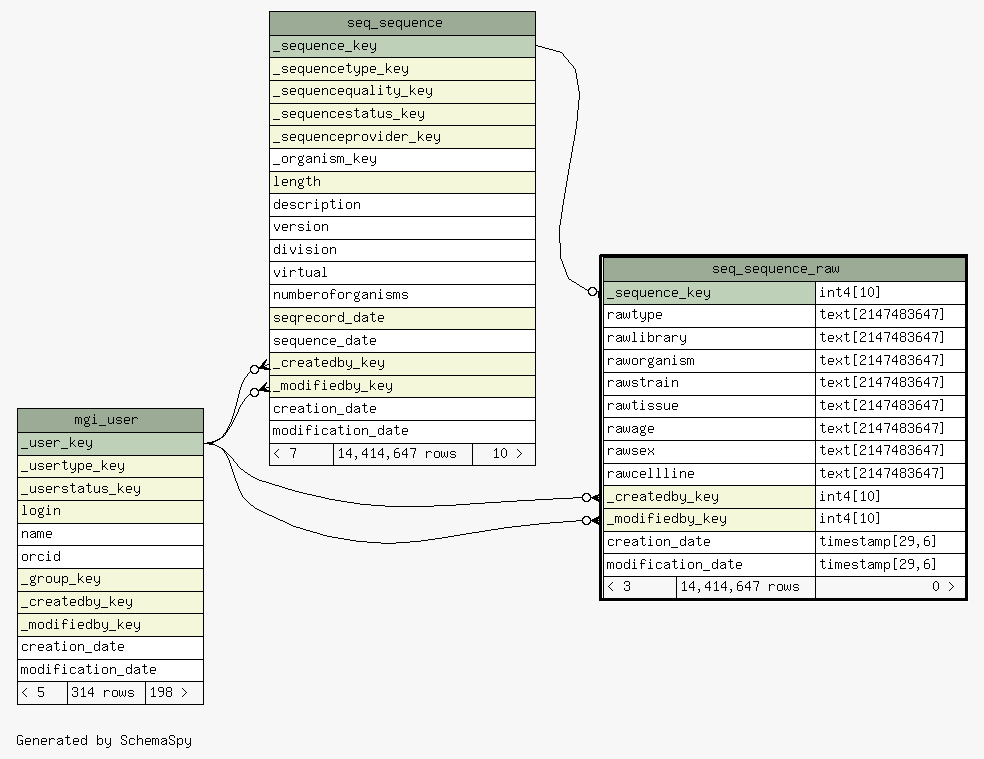Click creation_date in mgi_user
984x759 pixels.
[110, 647]
